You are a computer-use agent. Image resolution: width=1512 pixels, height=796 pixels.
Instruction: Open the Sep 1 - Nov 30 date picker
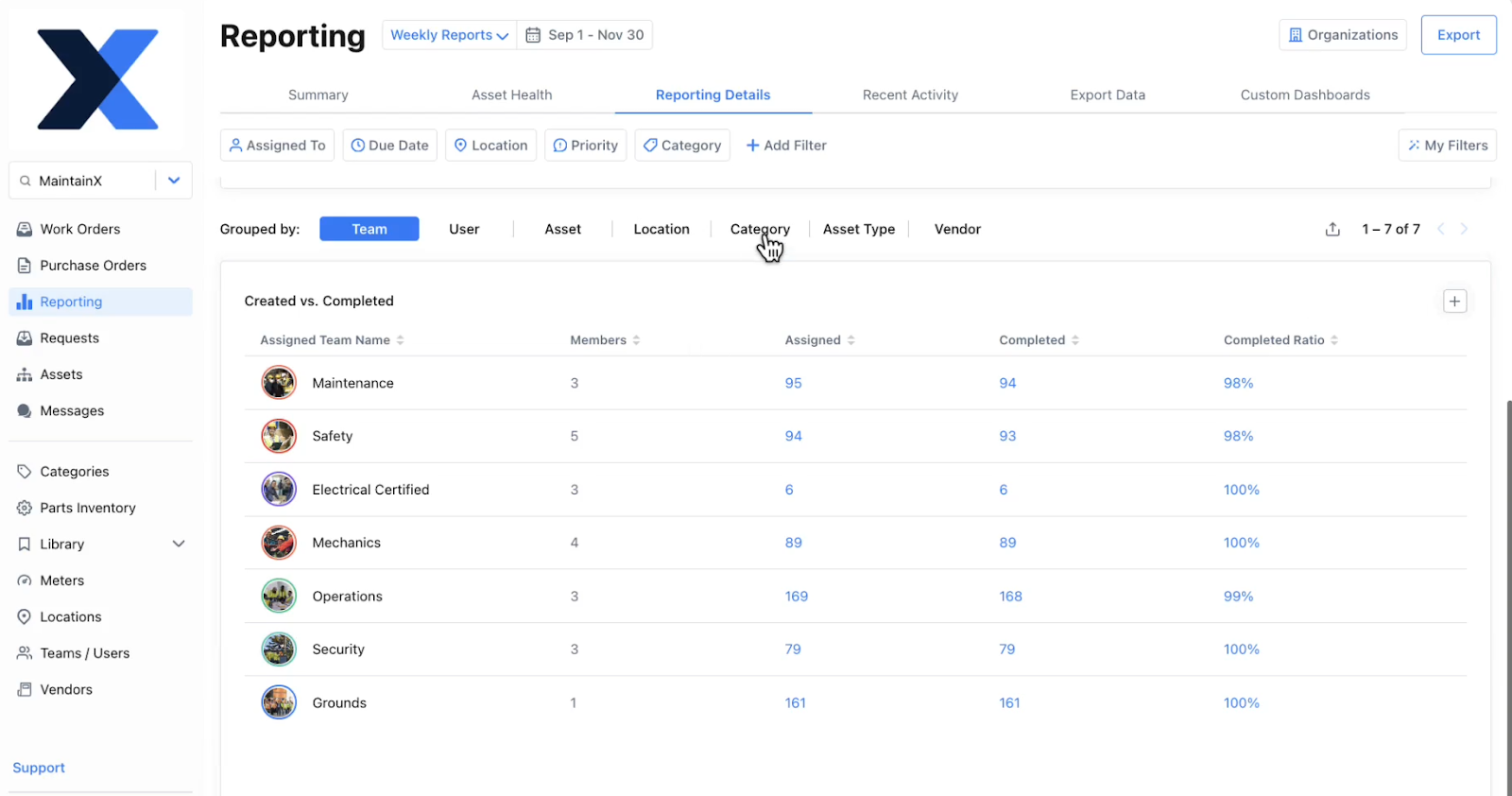585,35
